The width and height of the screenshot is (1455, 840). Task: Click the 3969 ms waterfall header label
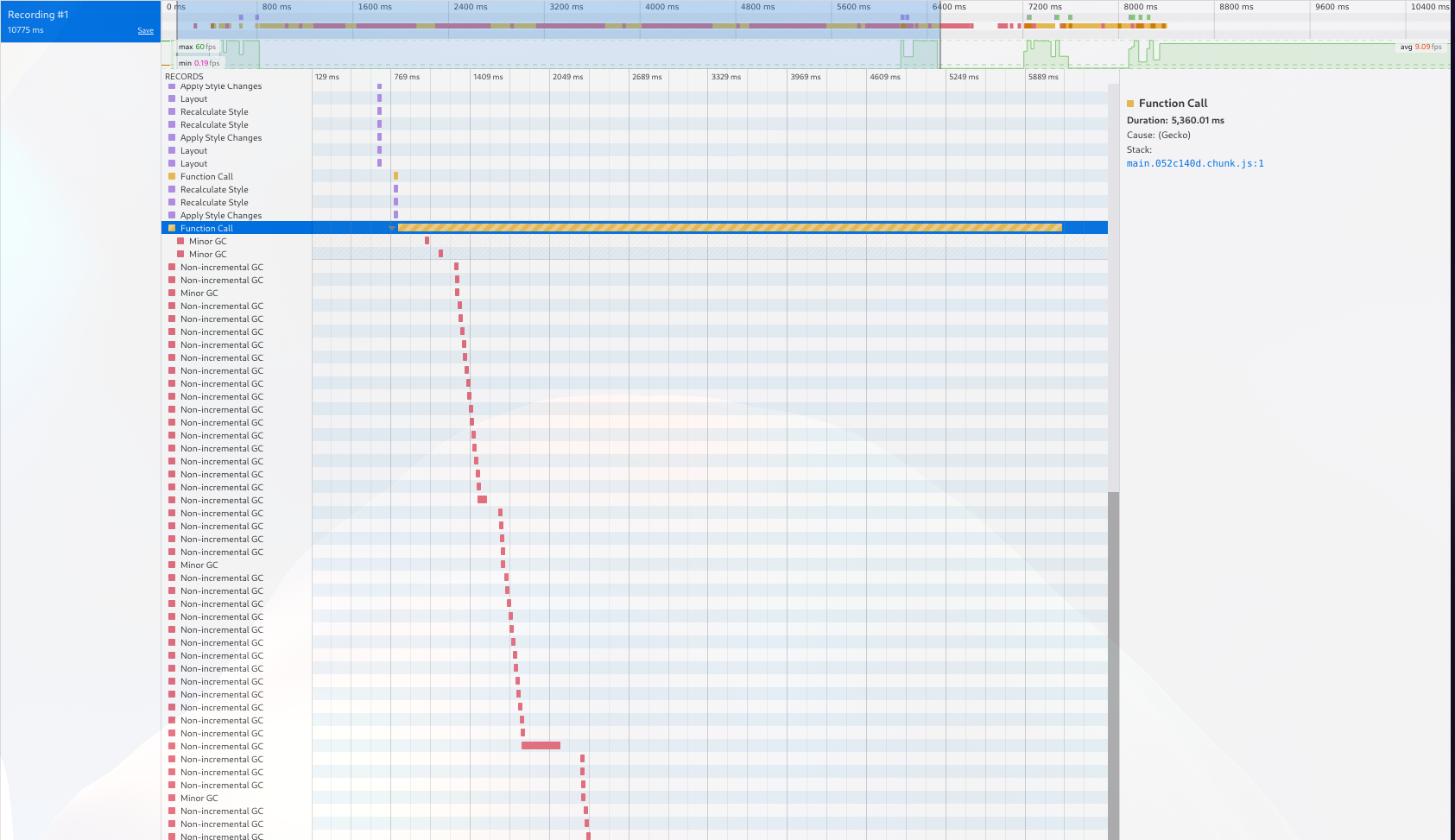click(x=806, y=77)
